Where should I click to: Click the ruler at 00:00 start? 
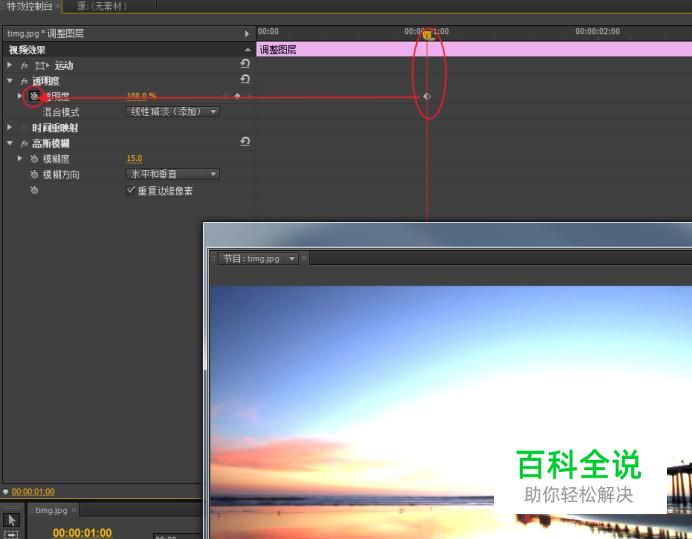pyautogui.click(x=268, y=31)
